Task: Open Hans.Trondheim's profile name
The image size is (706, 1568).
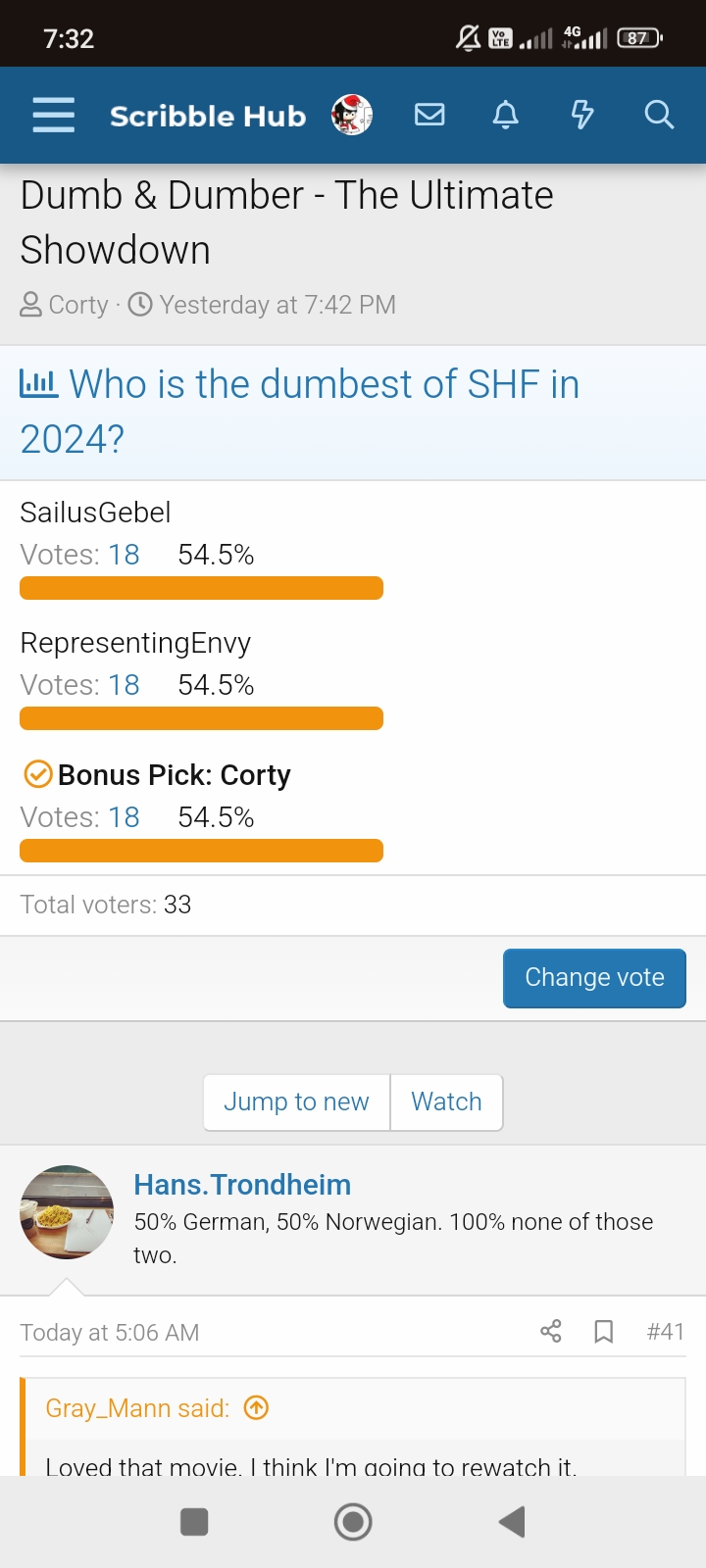Action: (x=242, y=1185)
